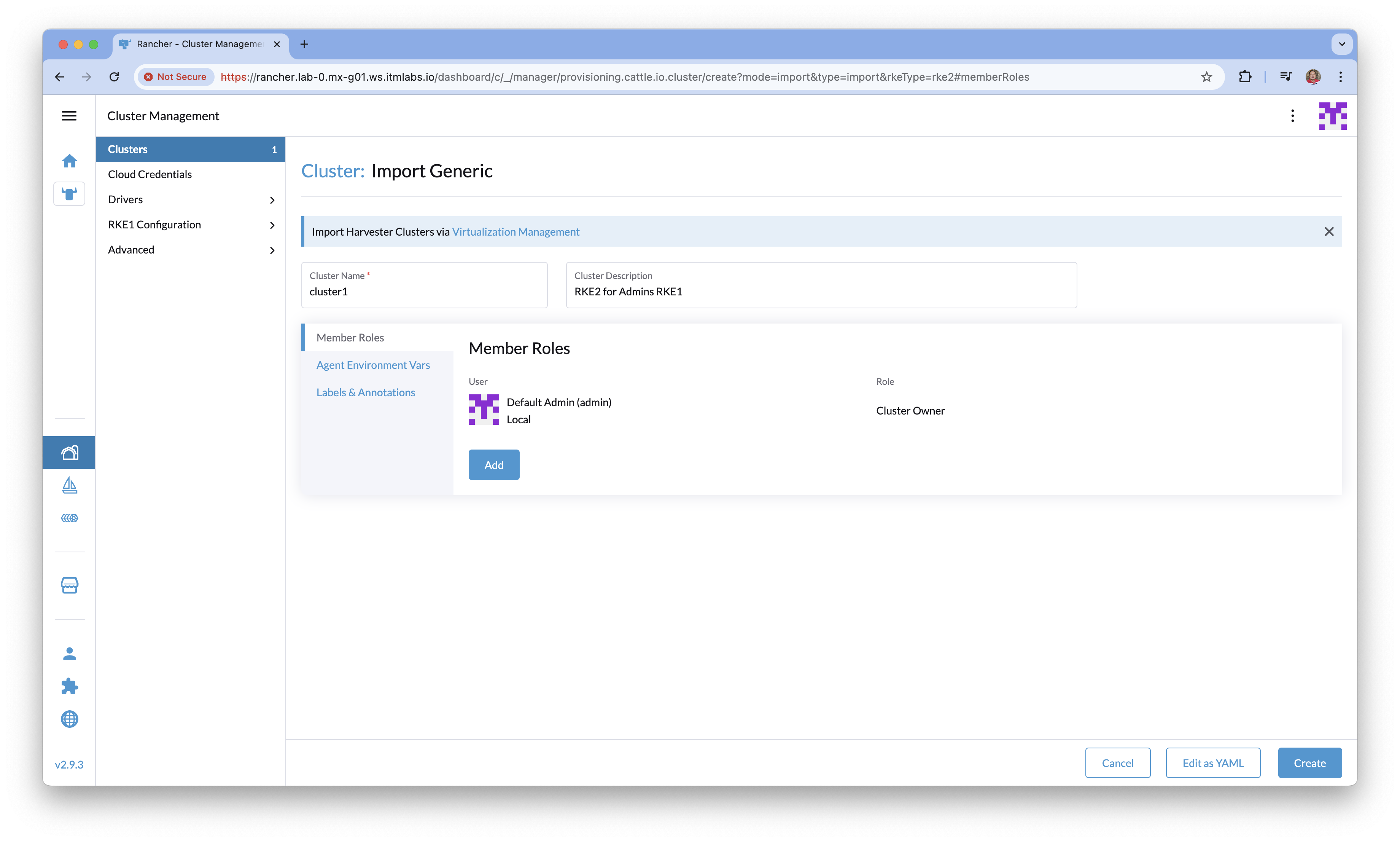
Task: Click the local cluster bull icon
Action: (x=69, y=194)
